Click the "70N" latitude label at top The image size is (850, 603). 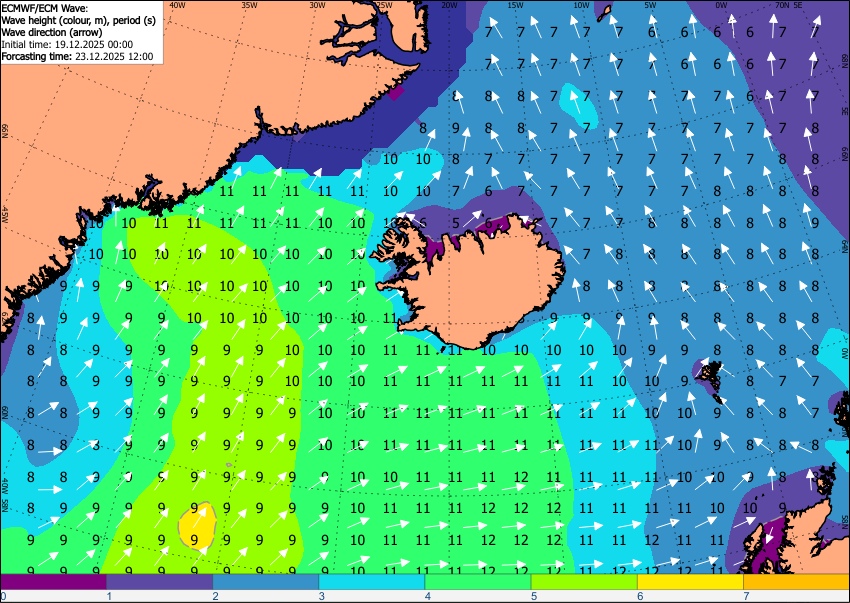coord(782,5)
